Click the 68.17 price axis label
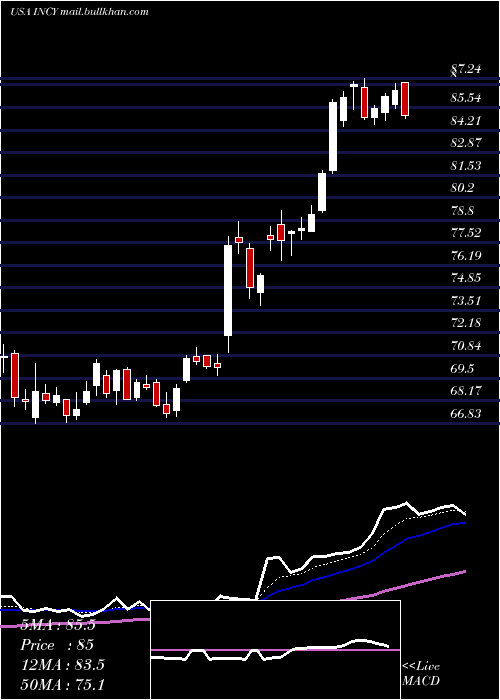The height and width of the screenshot is (700, 500). click(466, 391)
